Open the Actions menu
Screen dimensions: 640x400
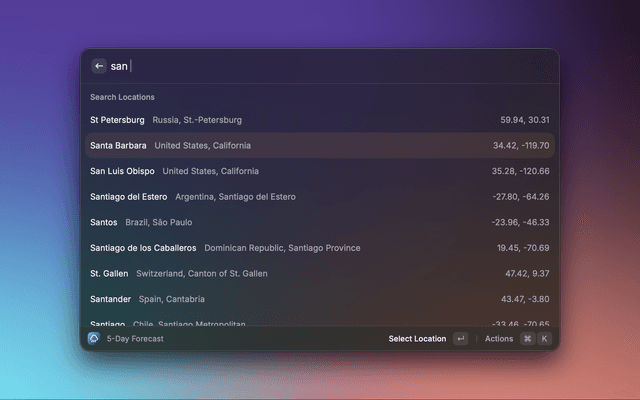coord(498,339)
